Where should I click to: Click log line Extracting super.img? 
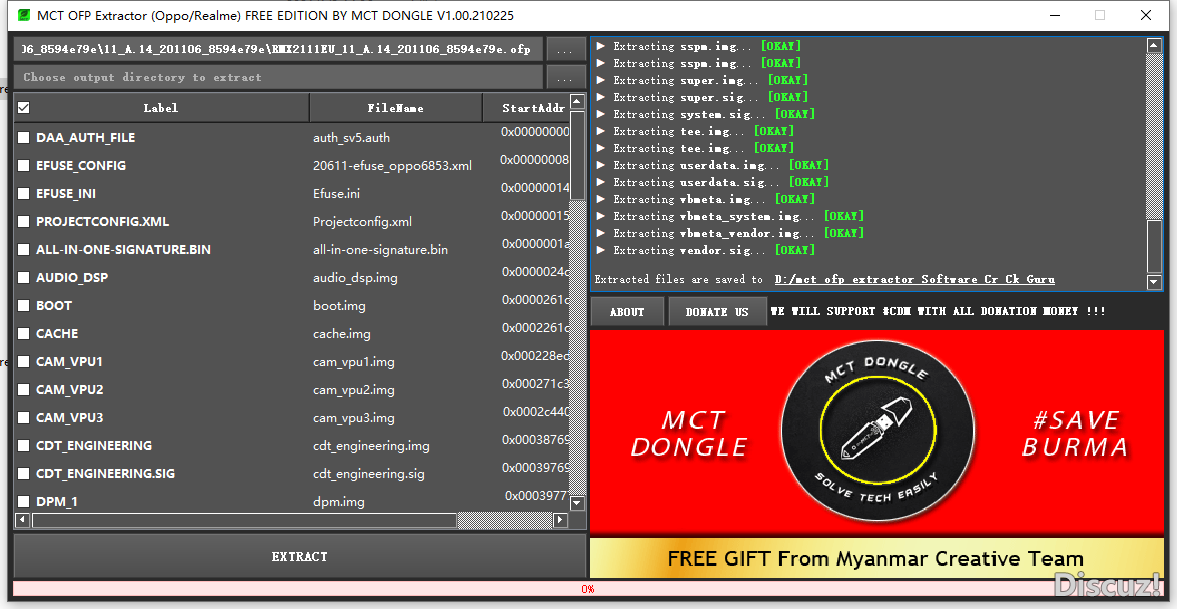(x=710, y=80)
